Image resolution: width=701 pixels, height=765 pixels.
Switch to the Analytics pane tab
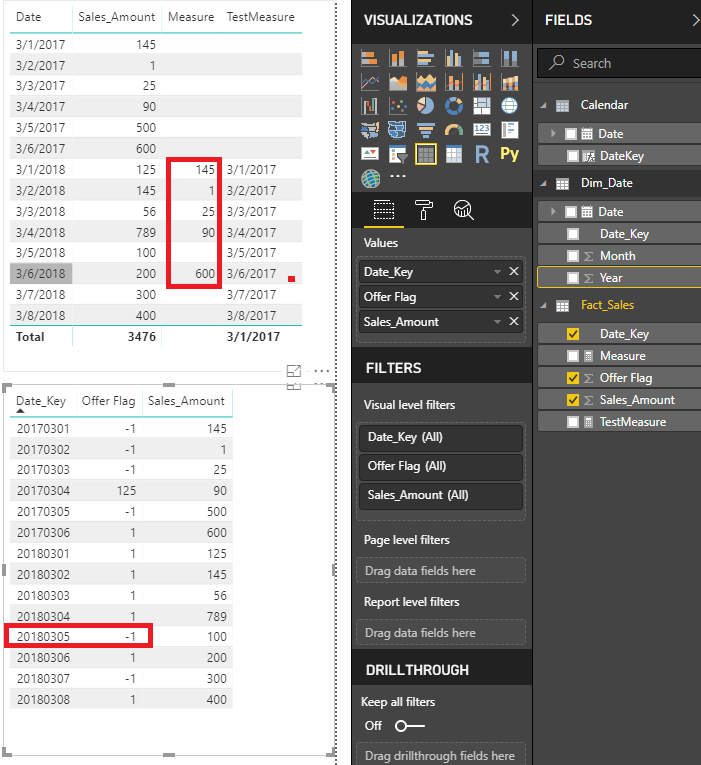coord(463,209)
